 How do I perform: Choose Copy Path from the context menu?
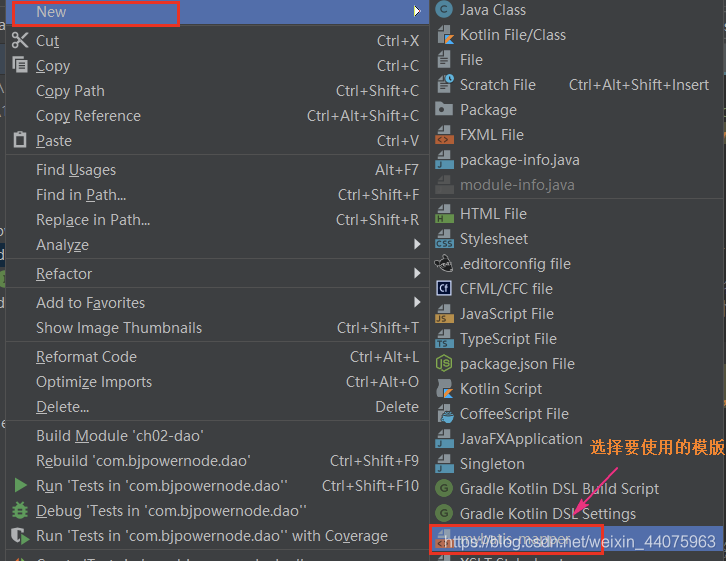coord(218,91)
